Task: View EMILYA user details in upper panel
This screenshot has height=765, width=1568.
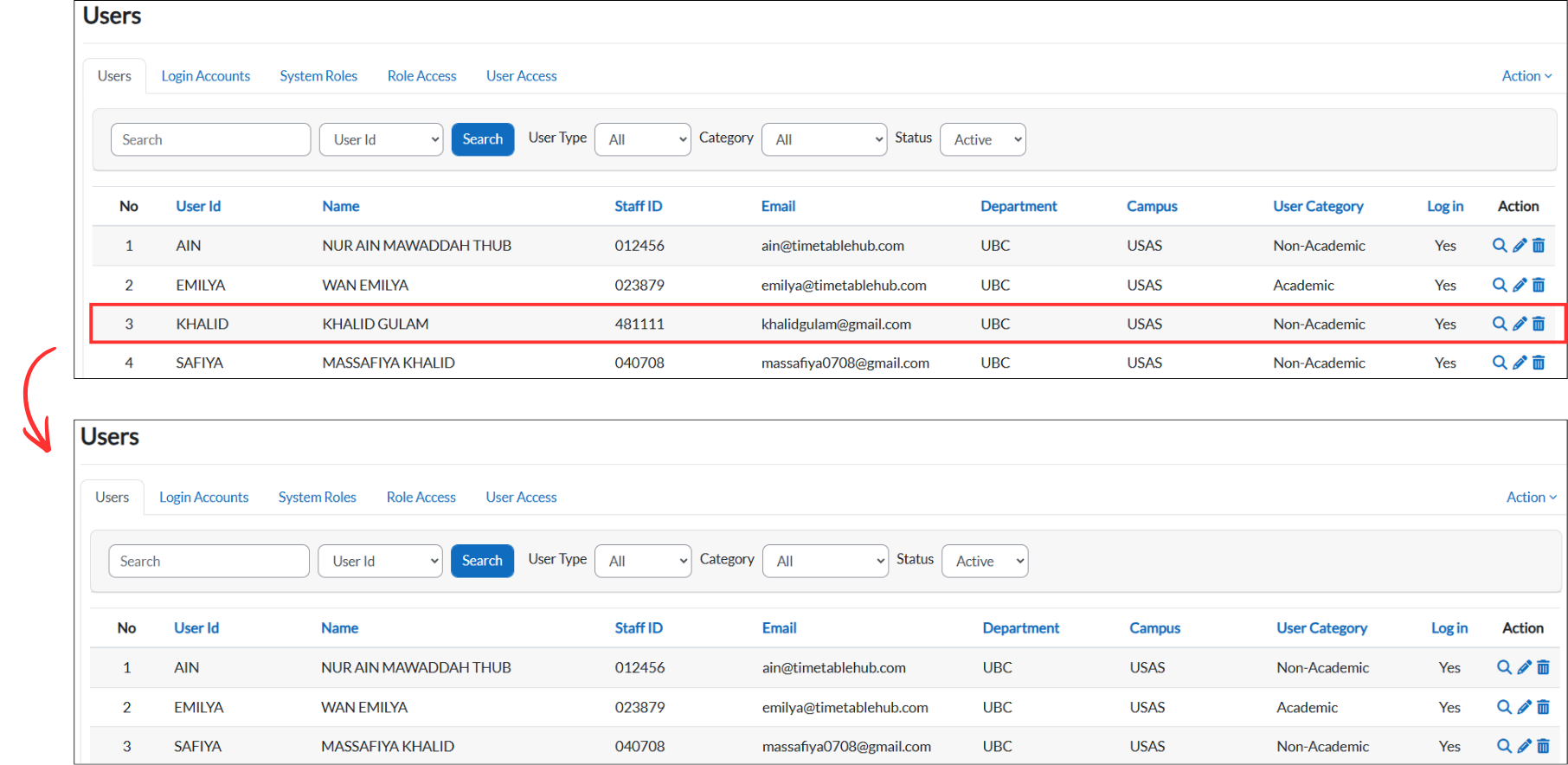Action: click(x=1500, y=285)
